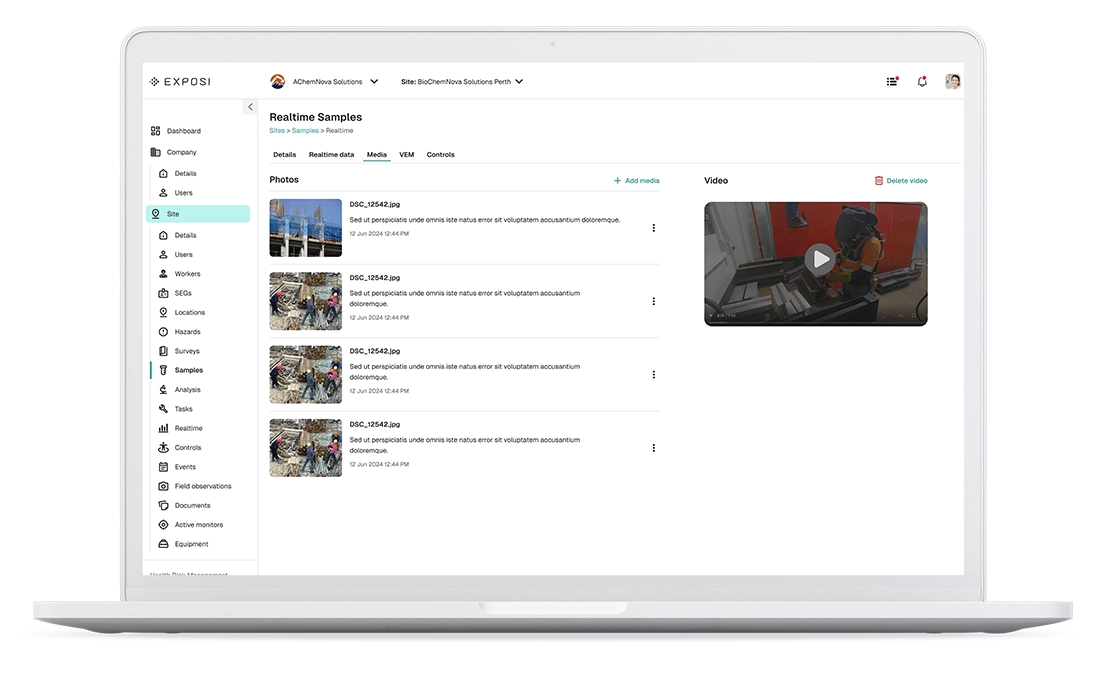Open Documents in the sidebar
This screenshot has width=1101, height=683.
(x=192, y=505)
